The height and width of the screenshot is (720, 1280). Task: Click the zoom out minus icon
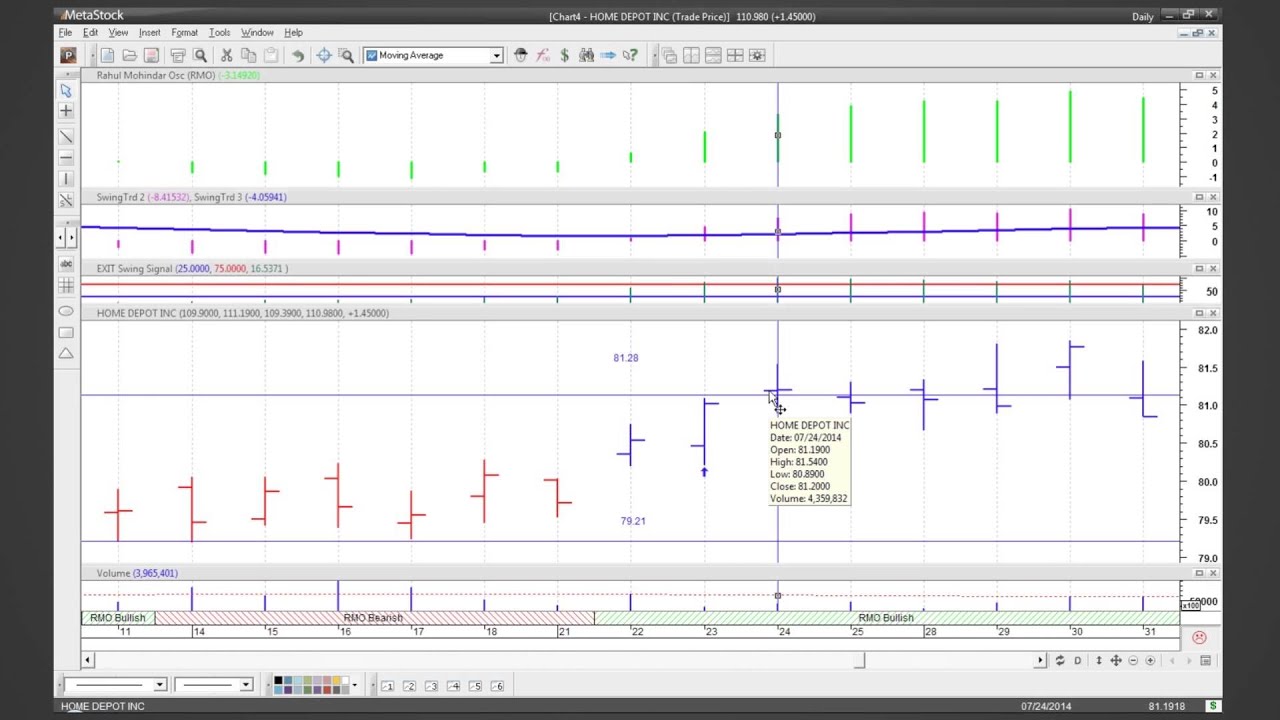click(x=1133, y=661)
